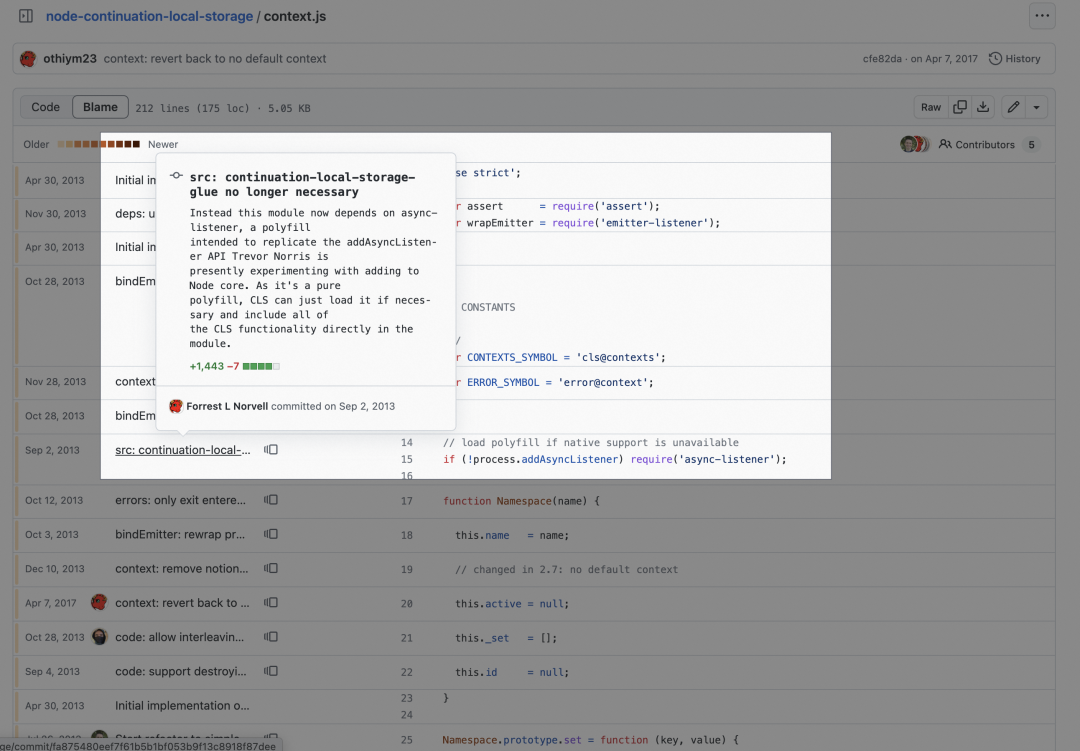The width and height of the screenshot is (1080, 751).
Task: Click the Older-Newer age color scale
Action: 98,144
